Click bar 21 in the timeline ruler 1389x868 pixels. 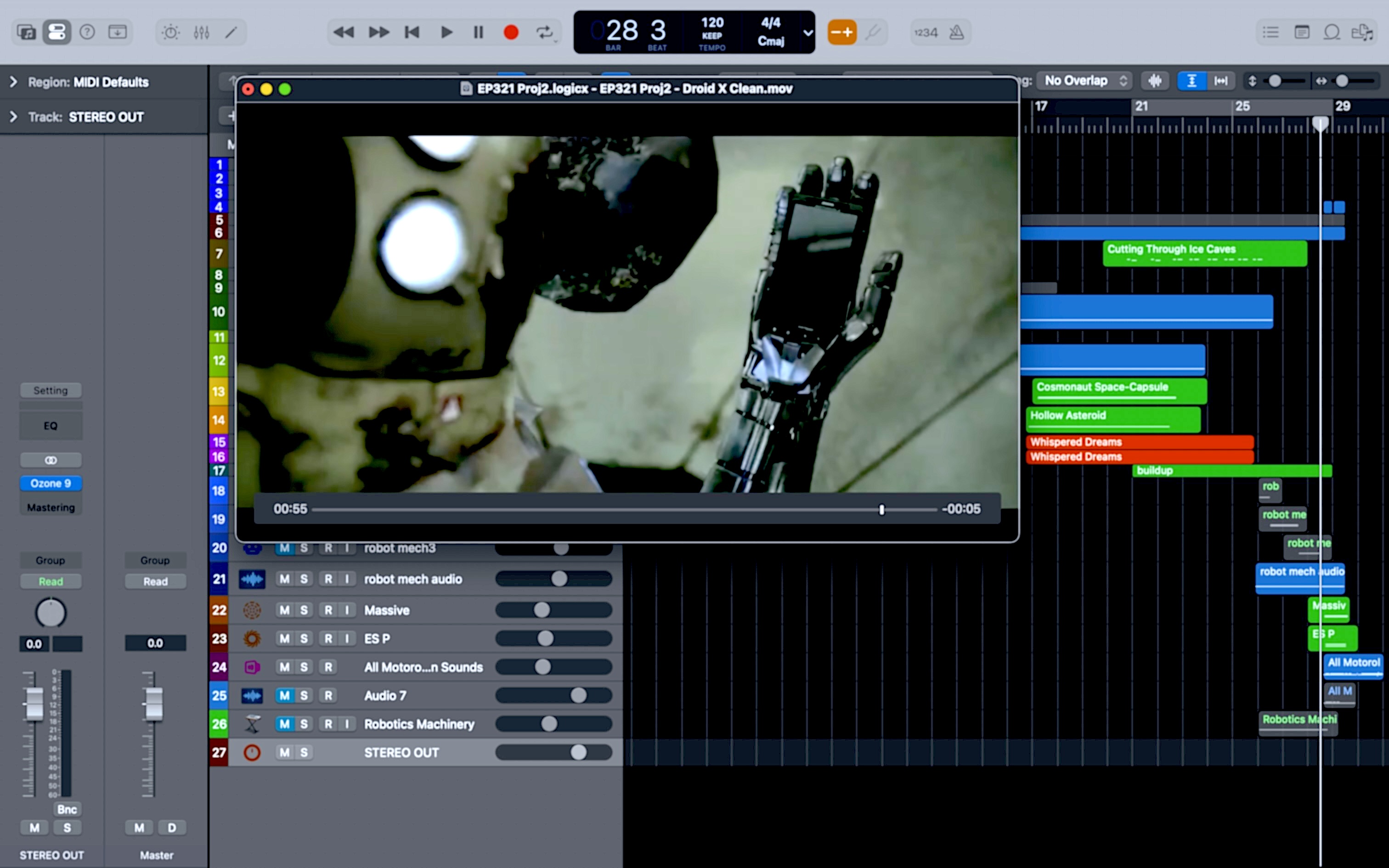1141,106
